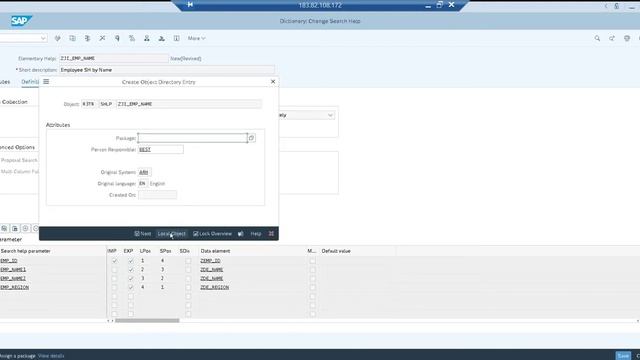Click the EMP_REGION parameter cell
Screen dimensions: 640x360
[x=15, y=287]
